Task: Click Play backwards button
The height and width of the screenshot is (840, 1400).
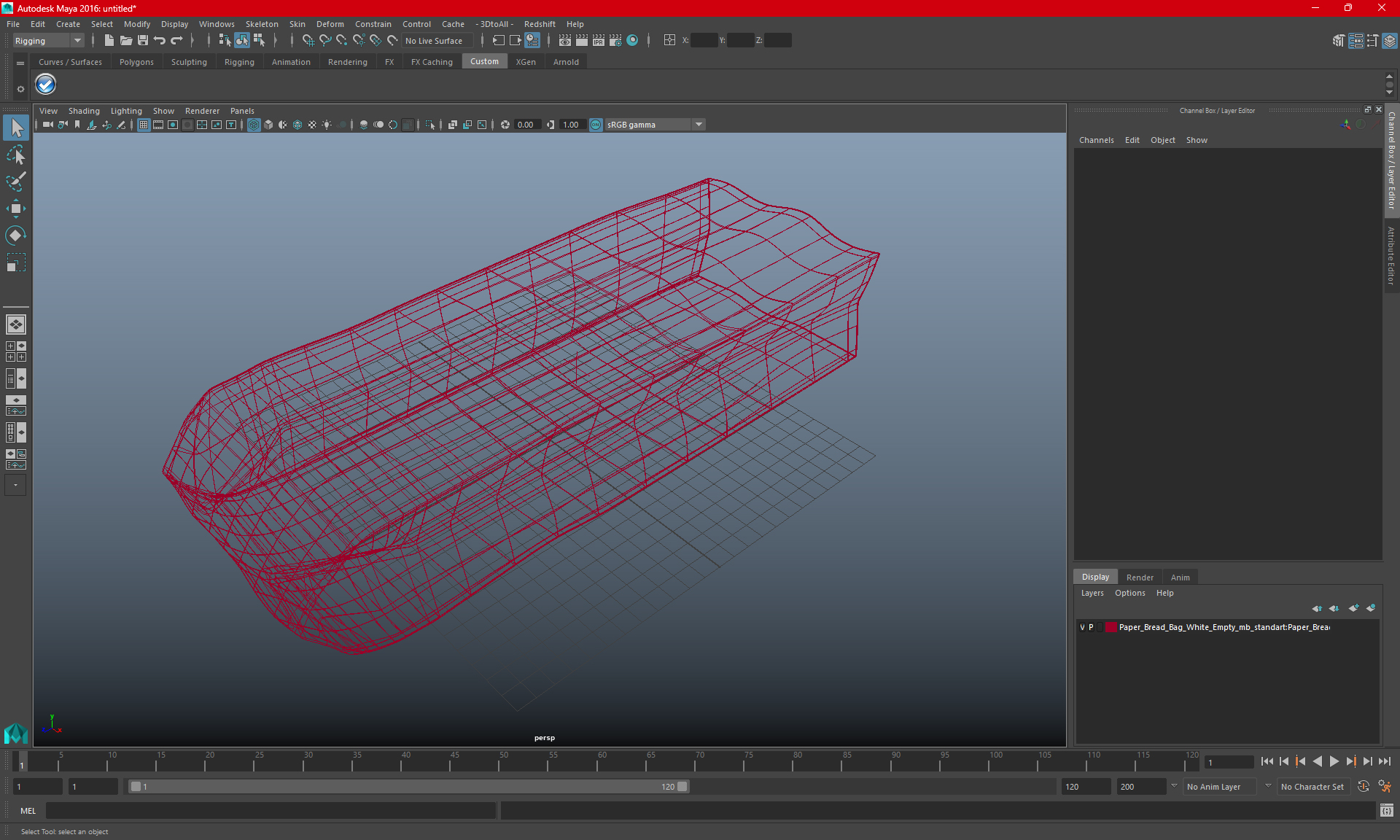Action: point(1317,761)
